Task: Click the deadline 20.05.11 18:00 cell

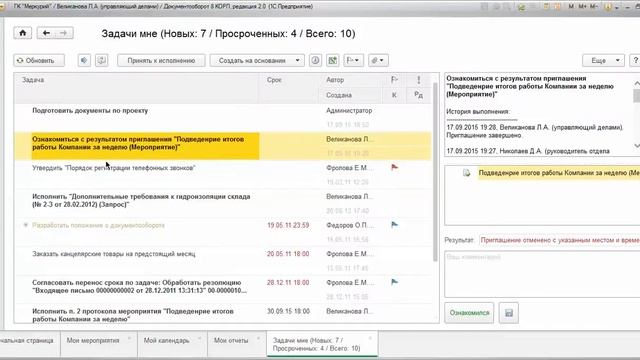Action: pos(288,254)
